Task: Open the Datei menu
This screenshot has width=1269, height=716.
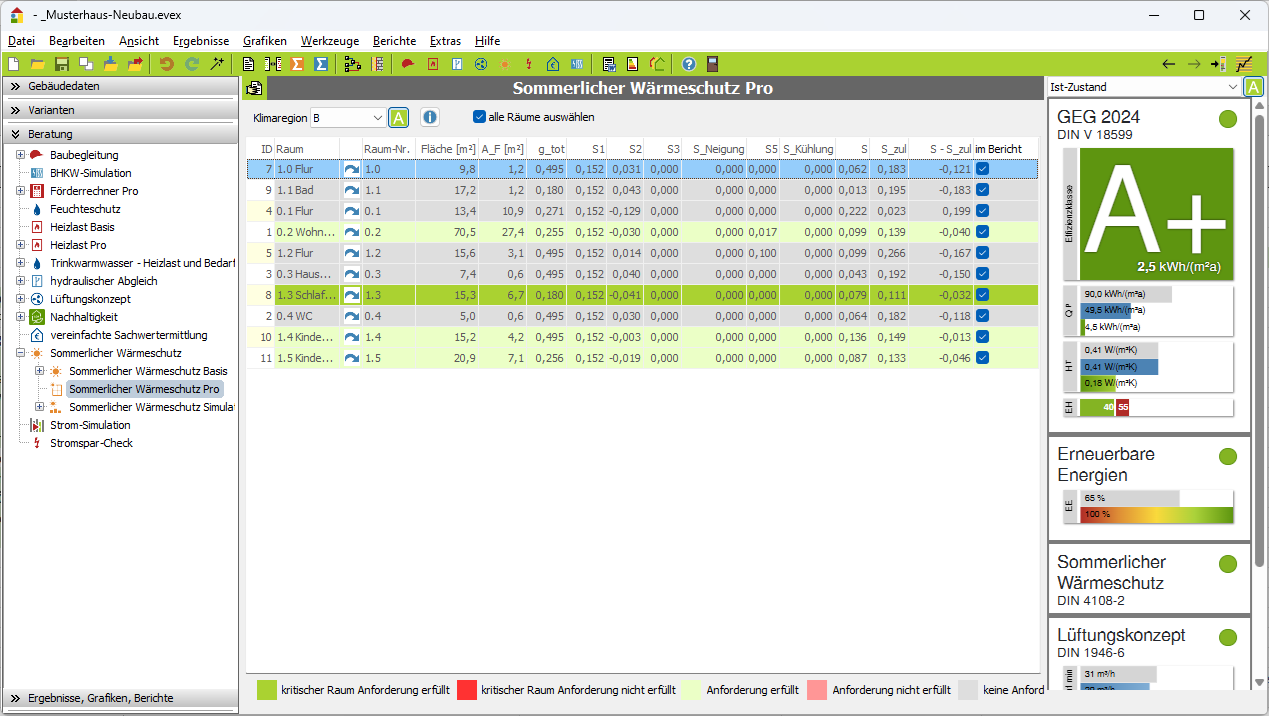Action: coord(21,41)
